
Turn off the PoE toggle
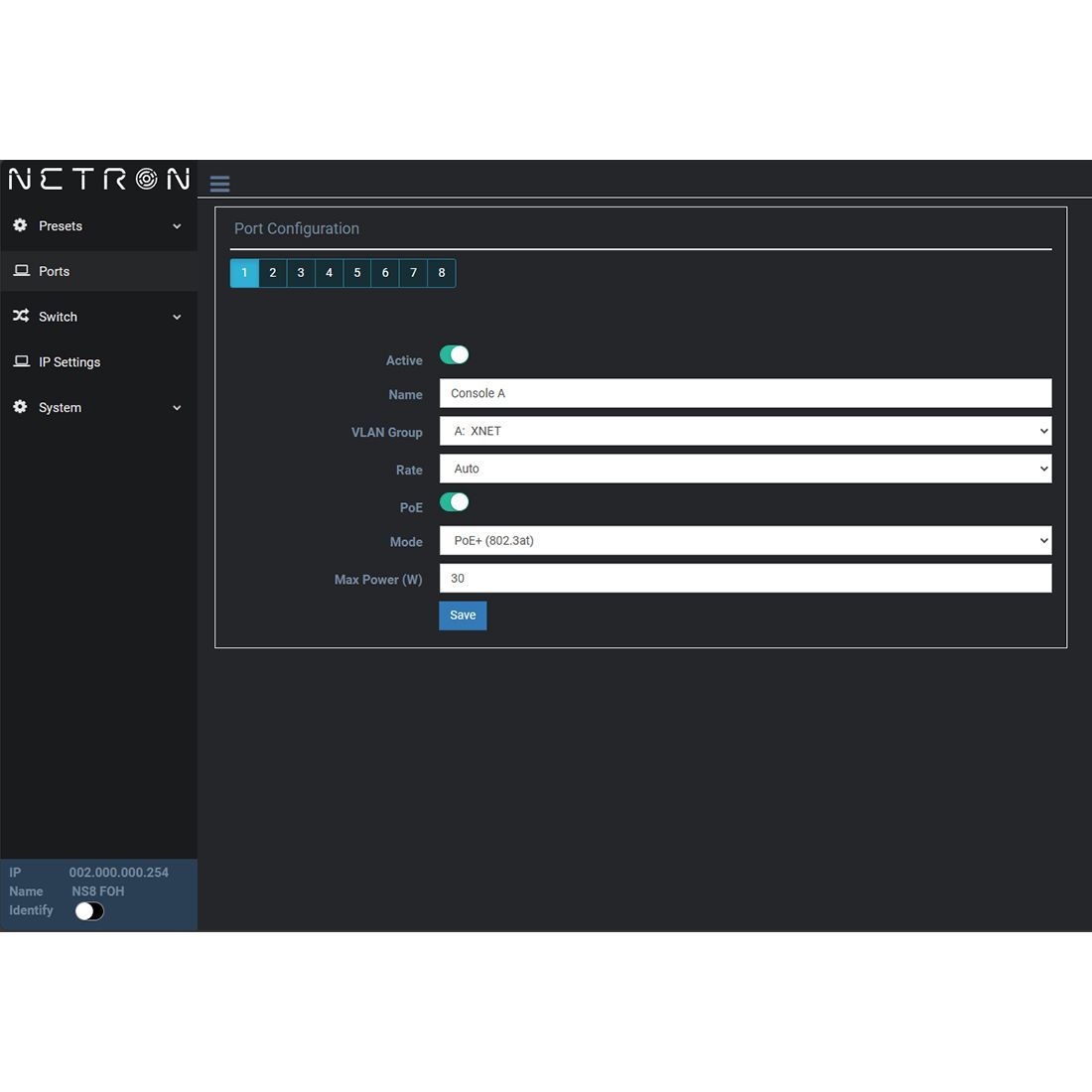point(454,502)
